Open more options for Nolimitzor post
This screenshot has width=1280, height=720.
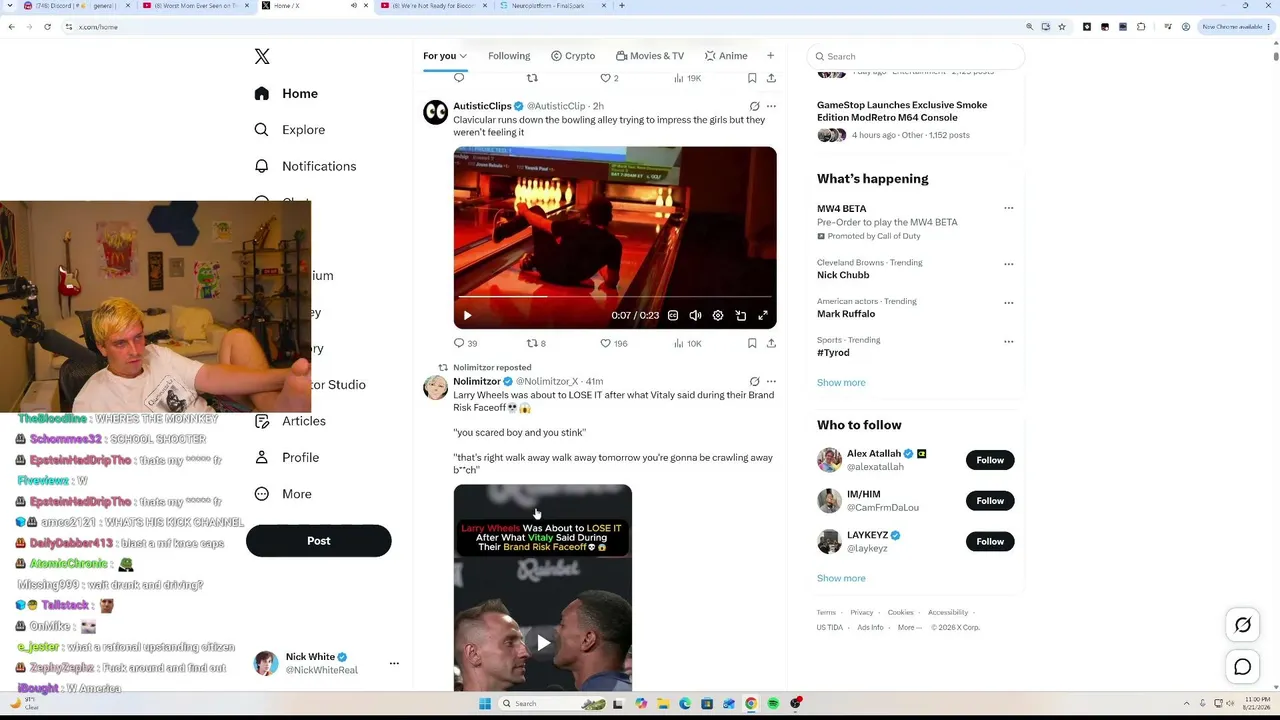(771, 381)
